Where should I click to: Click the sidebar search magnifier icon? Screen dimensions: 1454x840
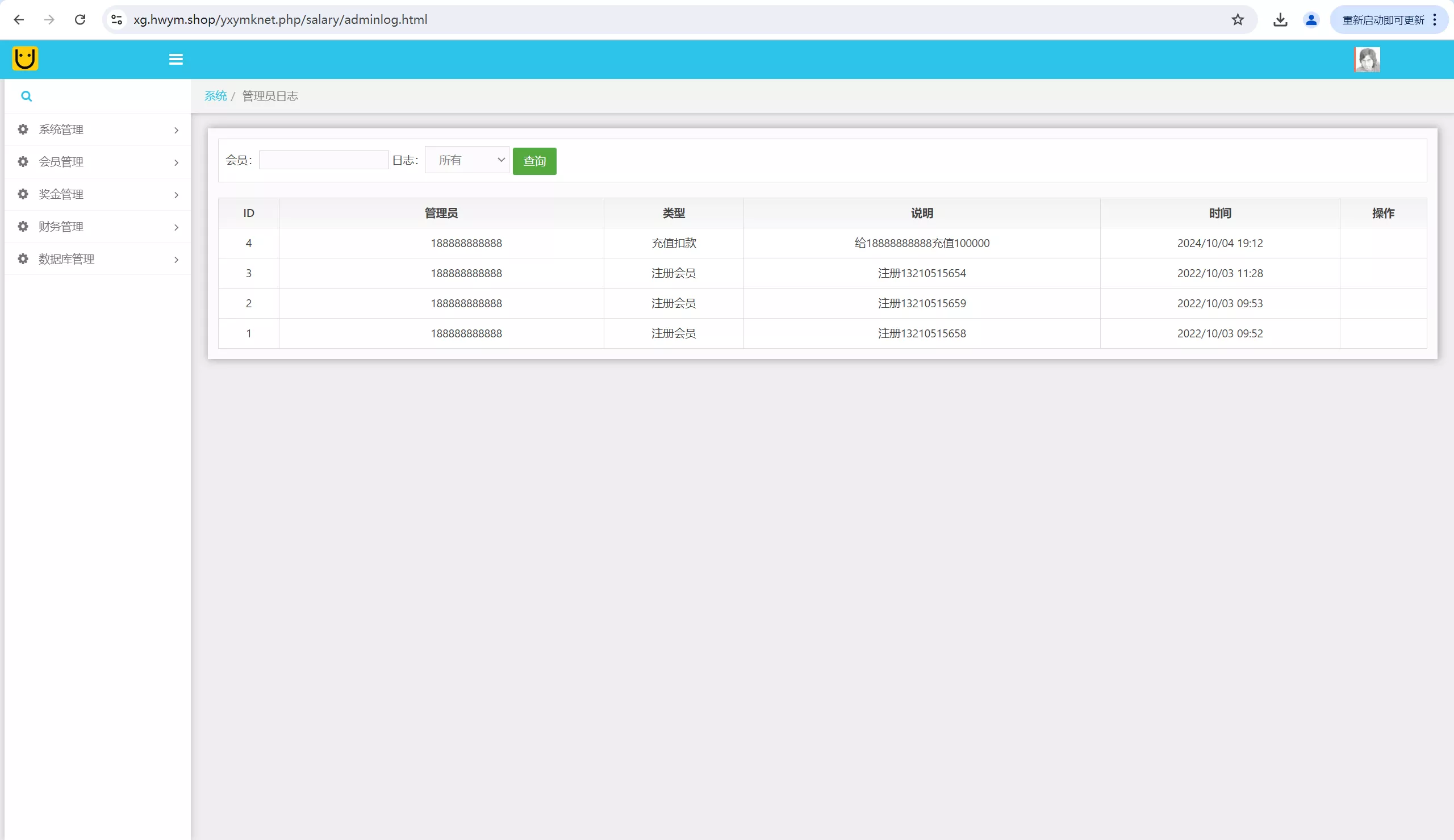[27, 97]
